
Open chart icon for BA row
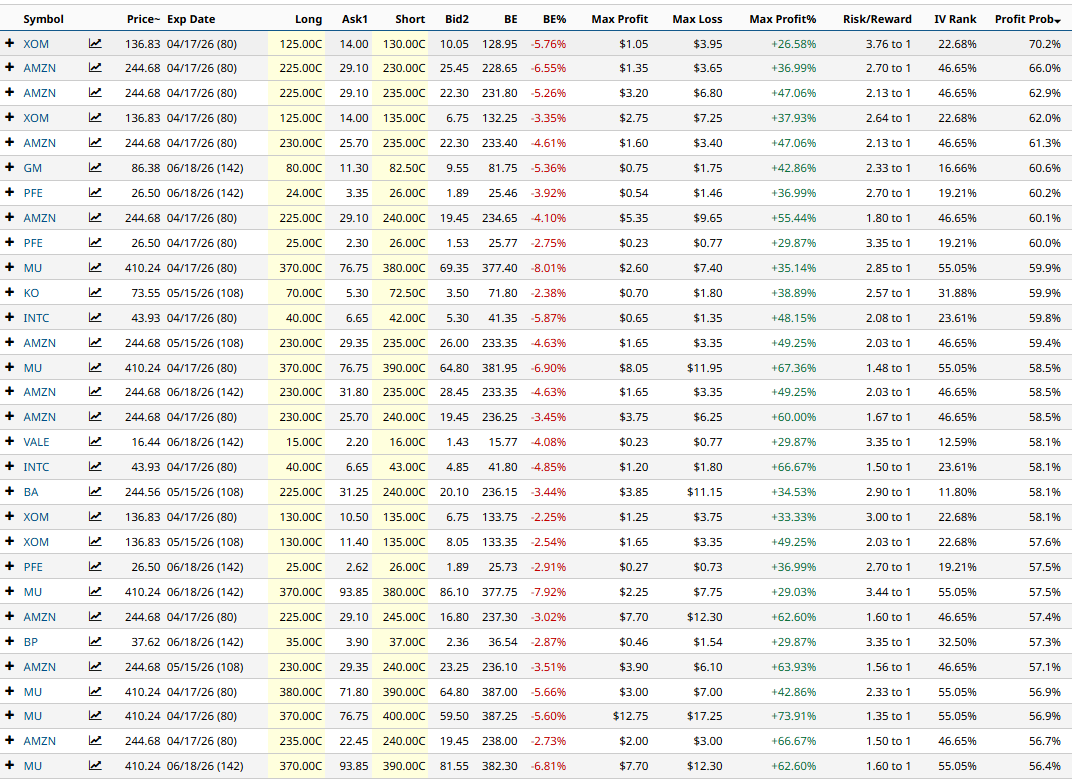click(x=95, y=492)
